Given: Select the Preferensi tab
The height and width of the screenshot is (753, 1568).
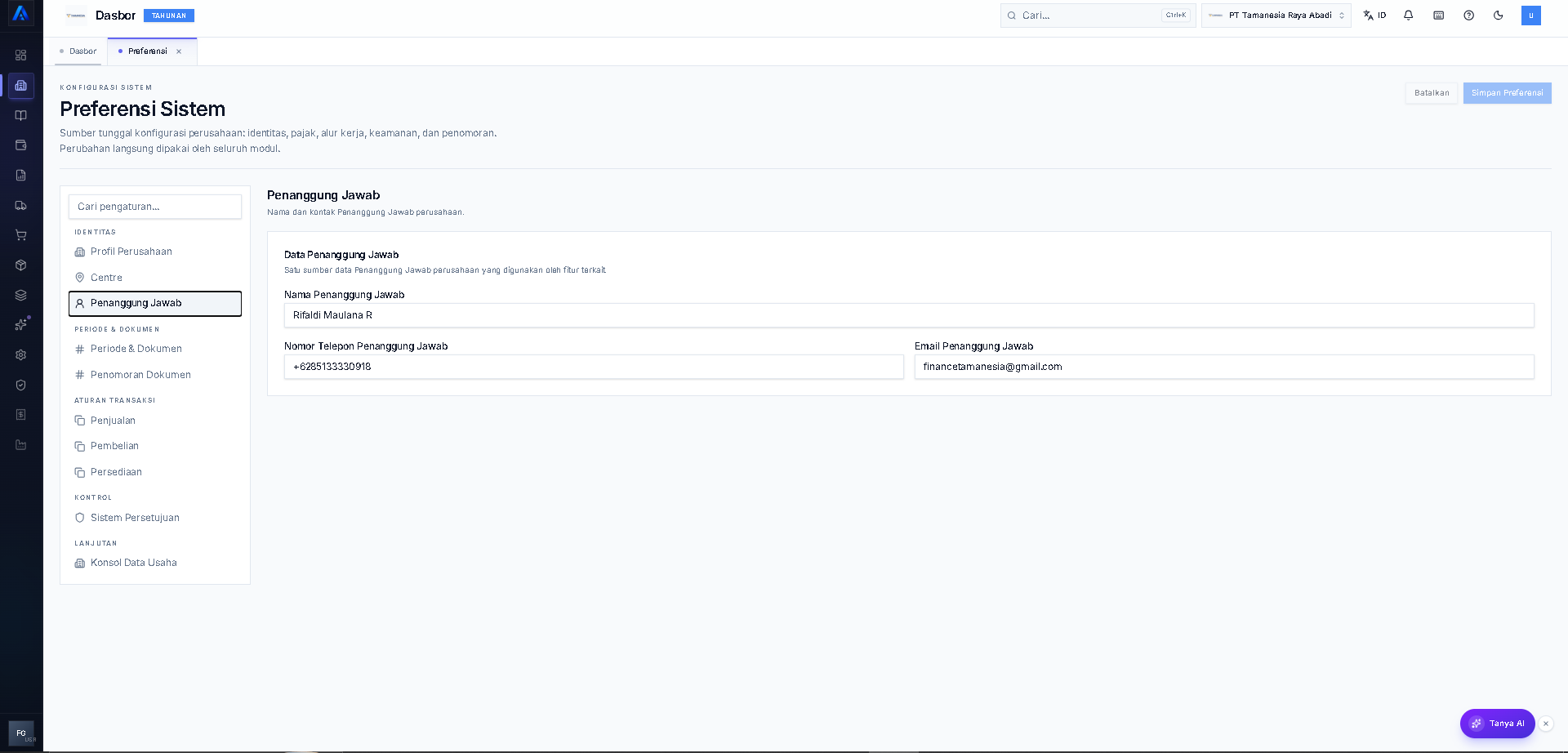Looking at the screenshot, I should click(x=147, y=51).
